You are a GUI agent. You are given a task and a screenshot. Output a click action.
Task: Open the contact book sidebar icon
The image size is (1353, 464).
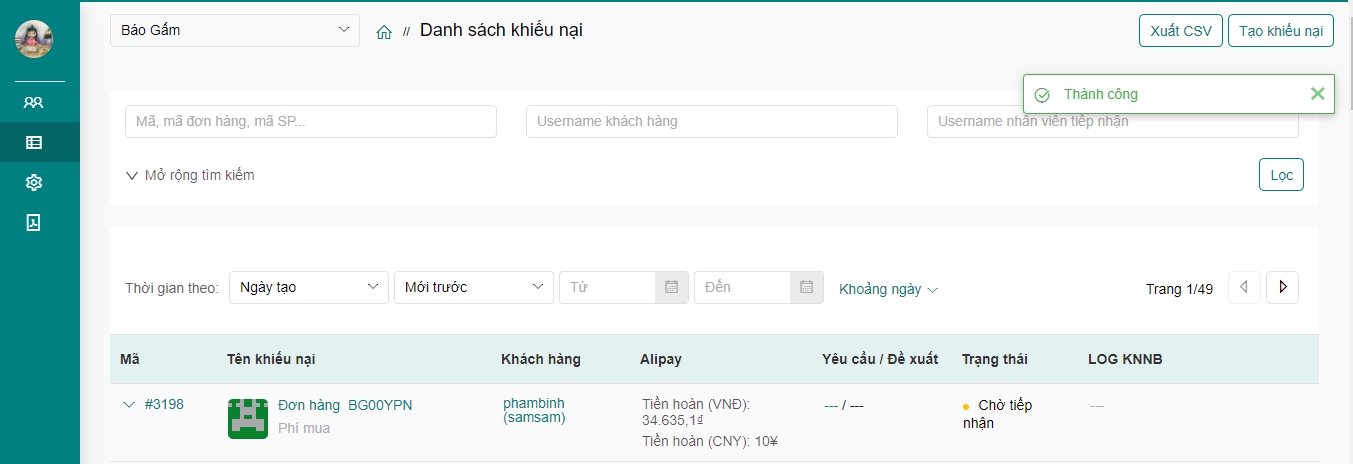pos(34,222)
